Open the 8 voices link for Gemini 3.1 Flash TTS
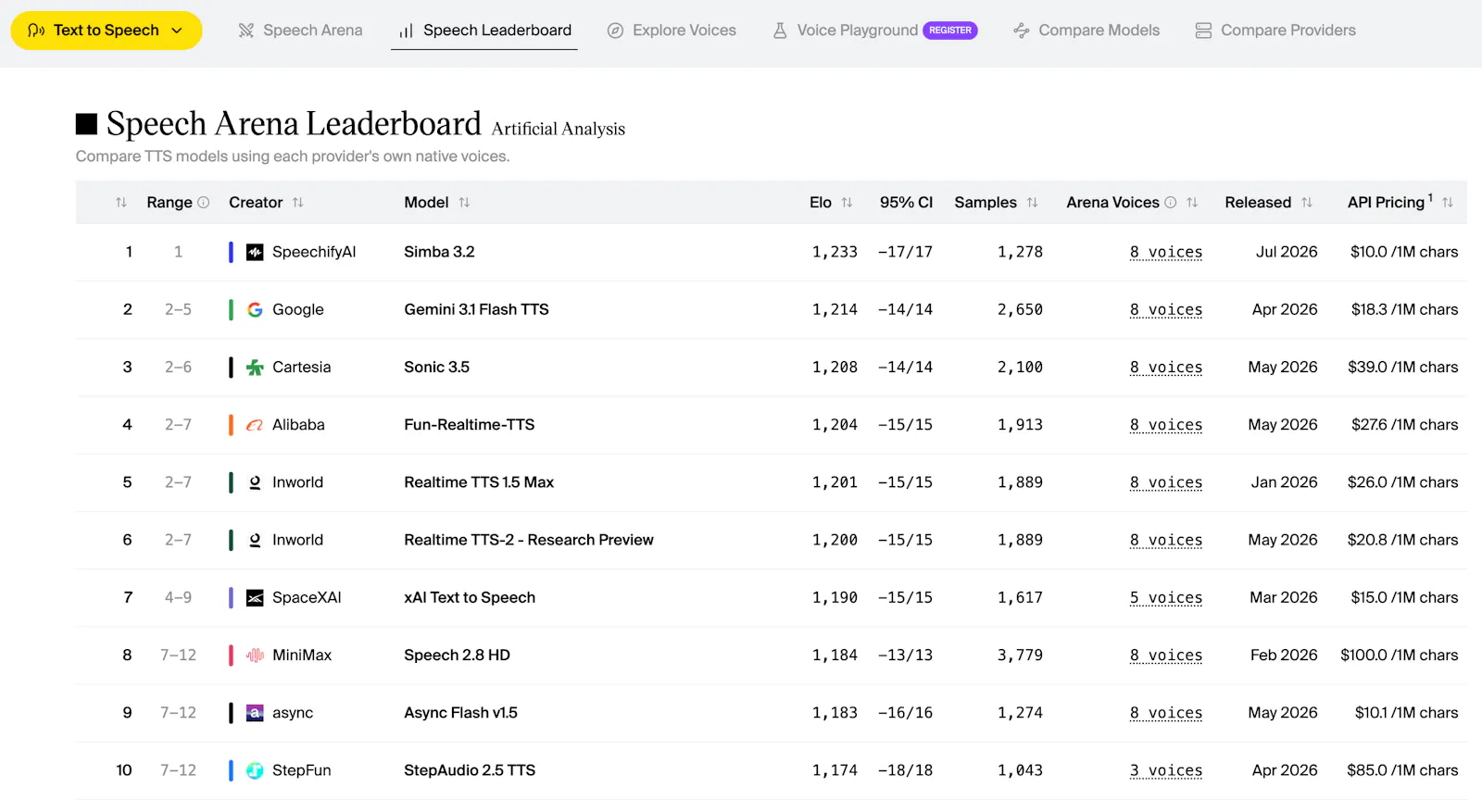 tap(1166, 309)
